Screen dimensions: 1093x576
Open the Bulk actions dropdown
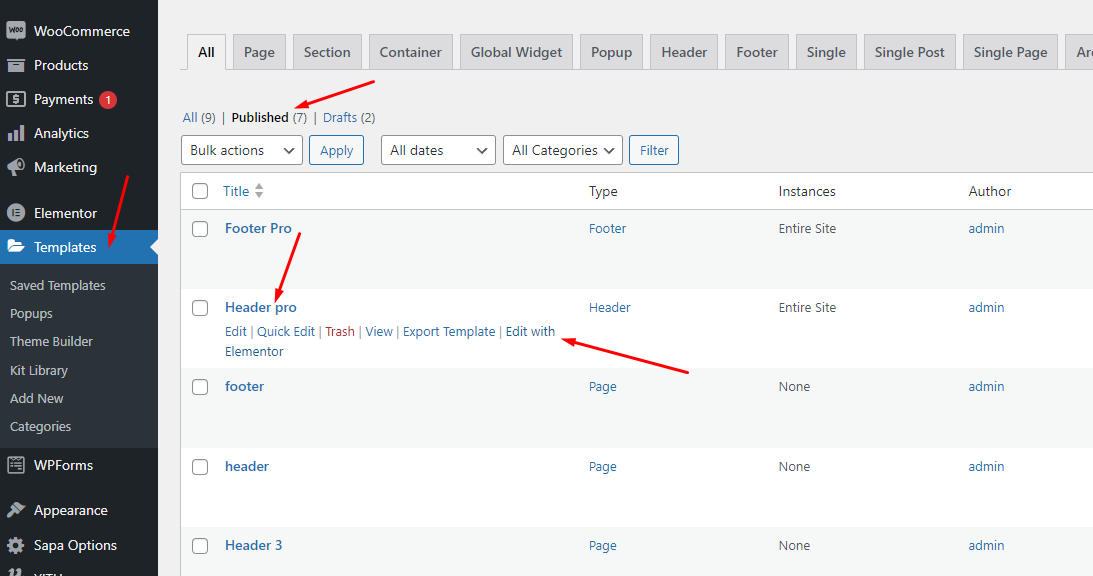241,150
